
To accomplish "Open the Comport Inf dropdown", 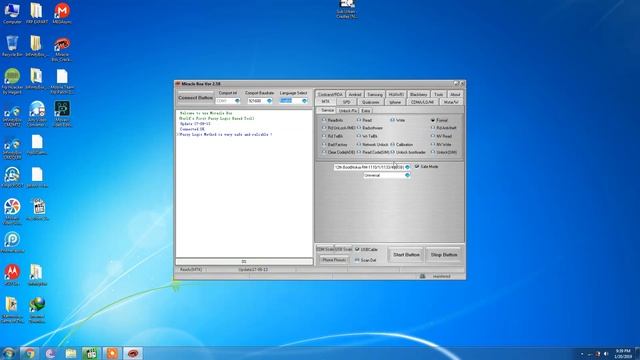I will point(237,101).
